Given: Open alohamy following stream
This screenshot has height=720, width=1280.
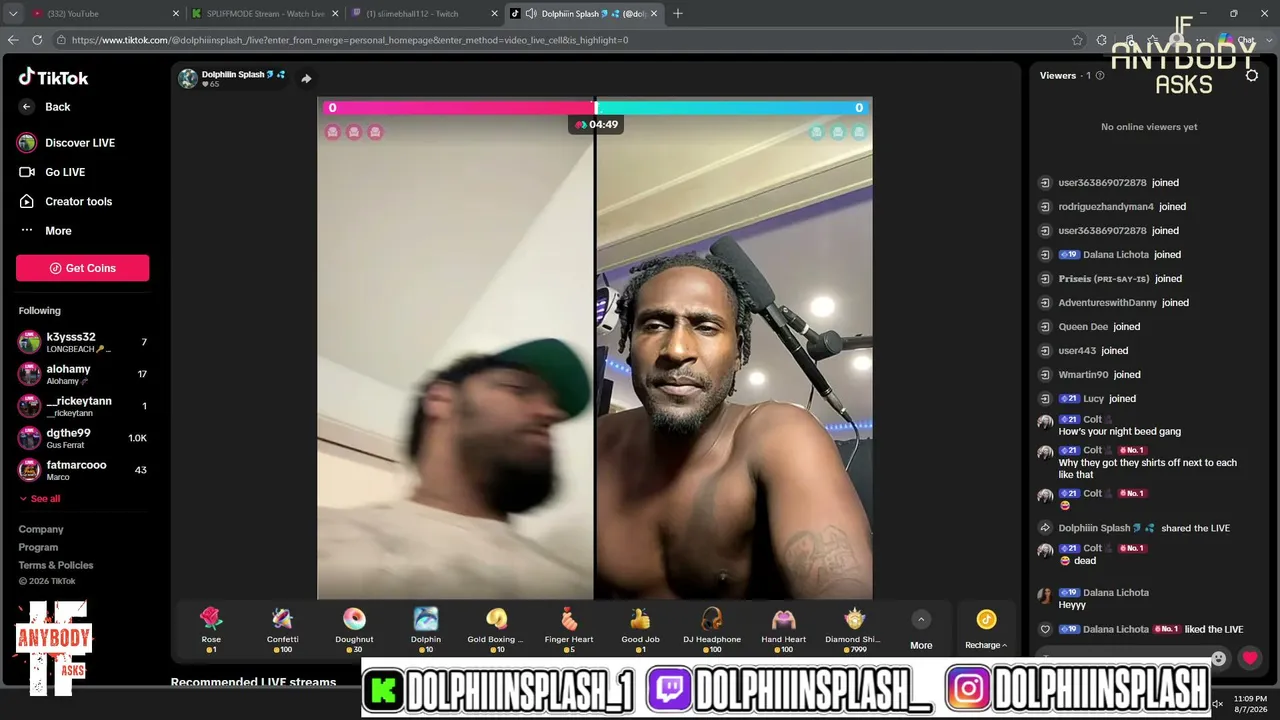Looking at the screenshot, I should [83, 374].
